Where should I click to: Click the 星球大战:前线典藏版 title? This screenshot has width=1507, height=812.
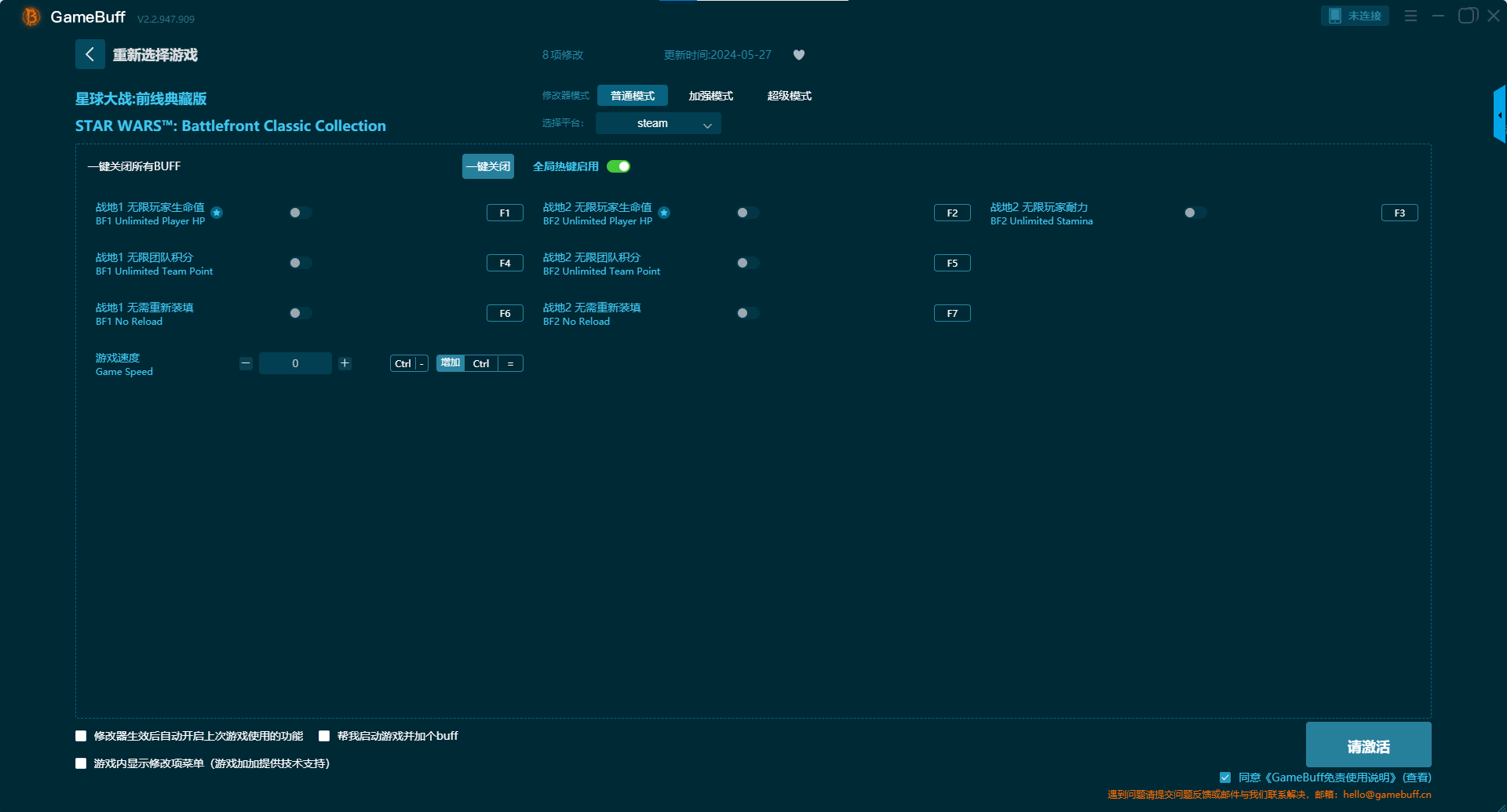[x=141, y=99]
